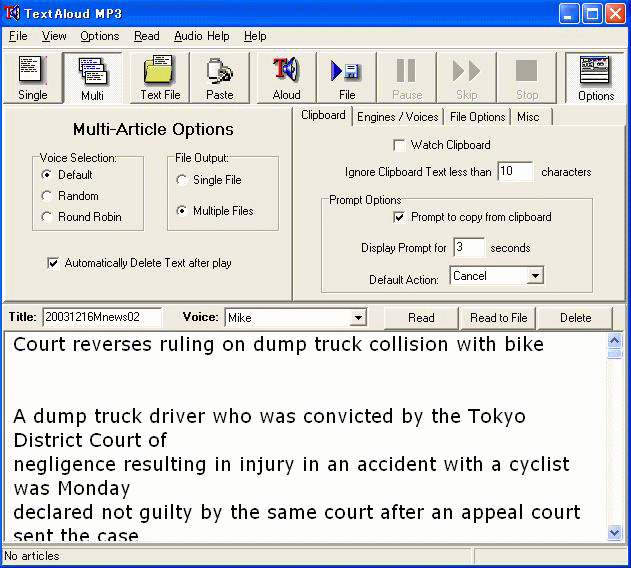Click the Read button
Screen dimensions: 631x568
421,318
